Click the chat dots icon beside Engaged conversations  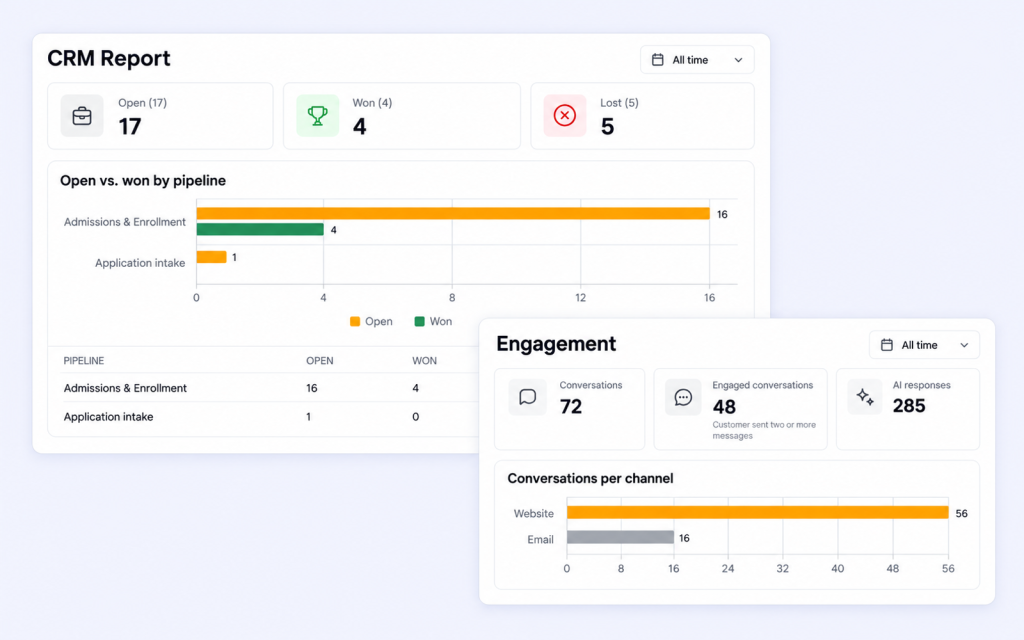(x=683, y=397)
